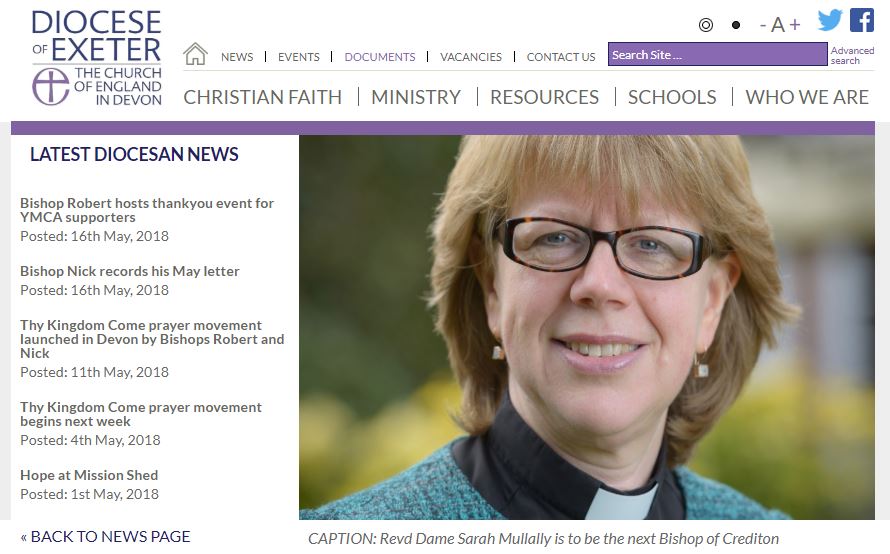This screenshot has width=890, height=554.
Task: Expand the Ministry menu
Action: (416, 97)
